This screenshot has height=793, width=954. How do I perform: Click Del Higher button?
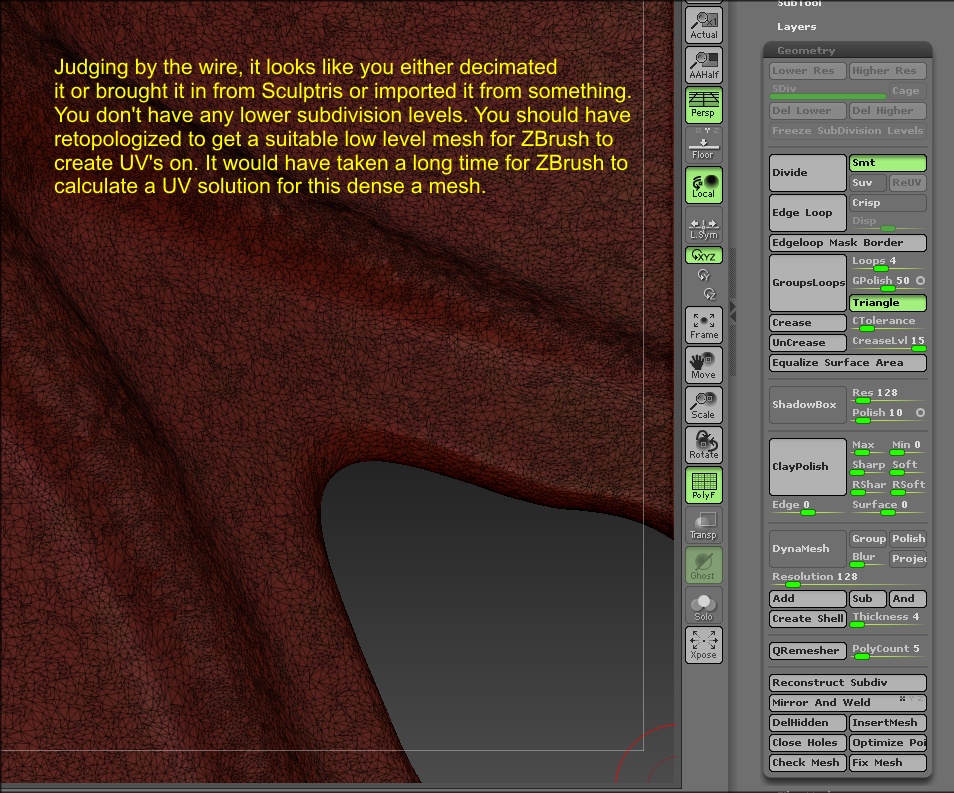[888, 111]
